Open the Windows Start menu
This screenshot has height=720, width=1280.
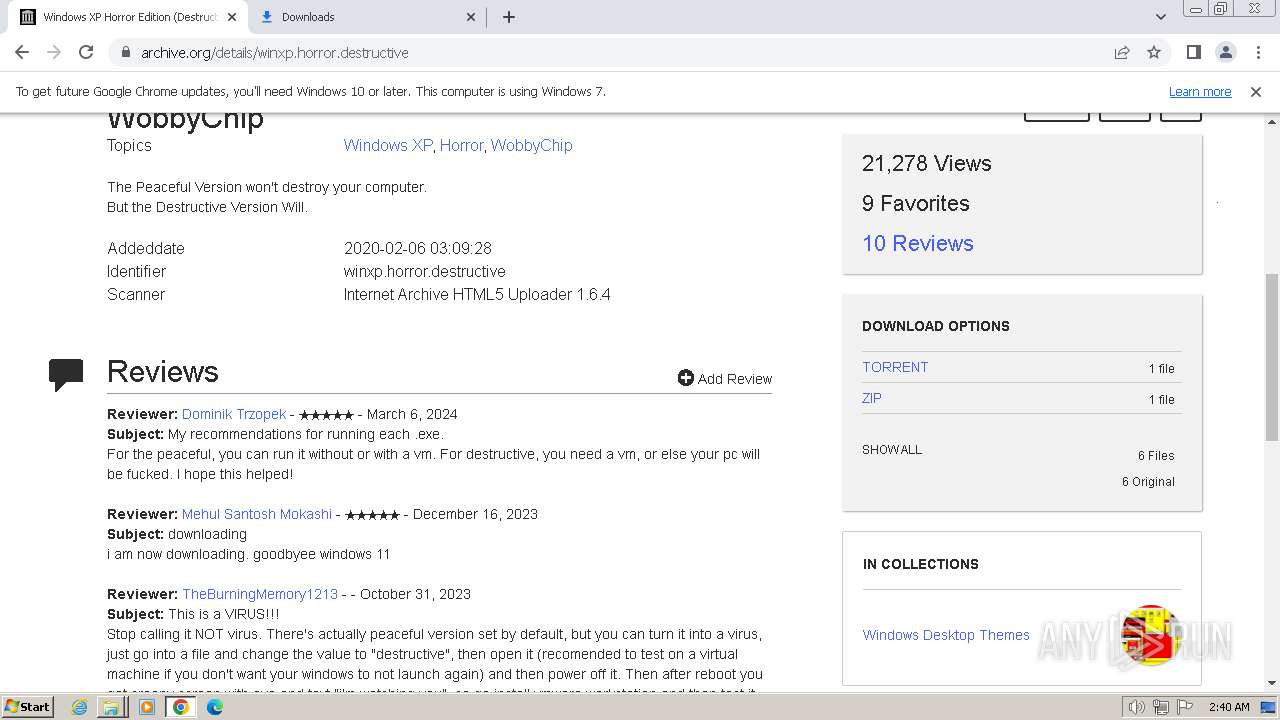(27, 706)
